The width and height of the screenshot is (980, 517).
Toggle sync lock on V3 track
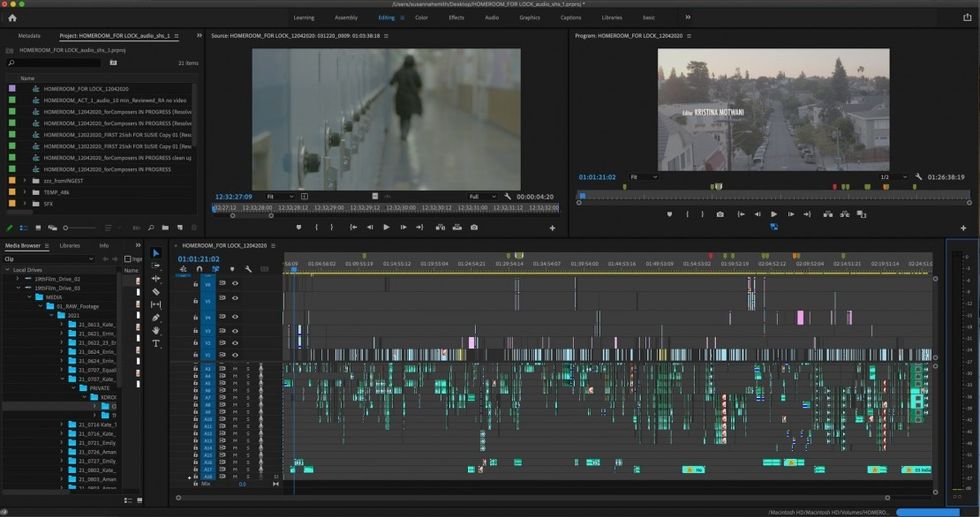click(x=222, y=331)
